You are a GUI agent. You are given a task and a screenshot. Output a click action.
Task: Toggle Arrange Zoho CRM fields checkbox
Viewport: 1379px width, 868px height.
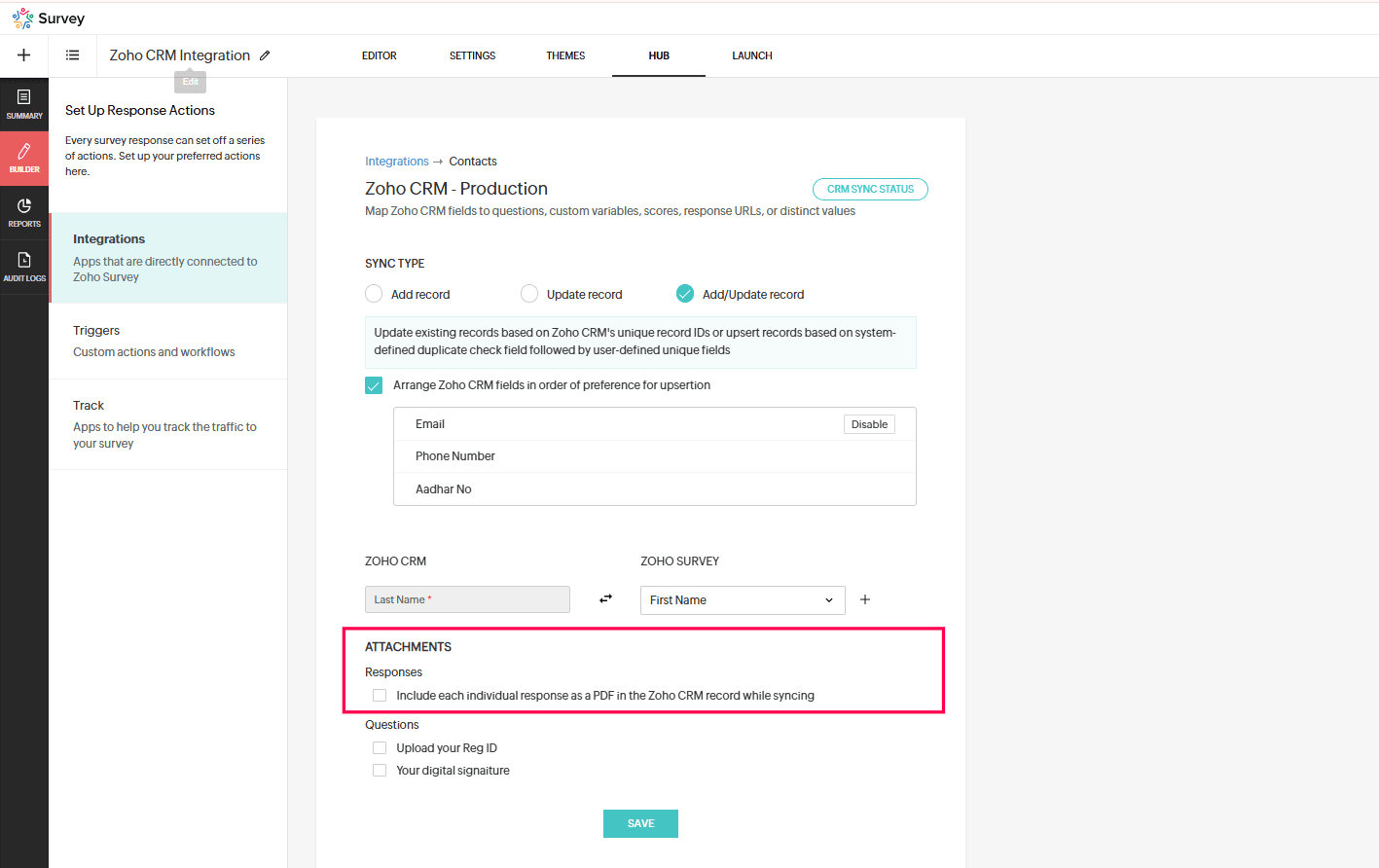tap(374, 385)
